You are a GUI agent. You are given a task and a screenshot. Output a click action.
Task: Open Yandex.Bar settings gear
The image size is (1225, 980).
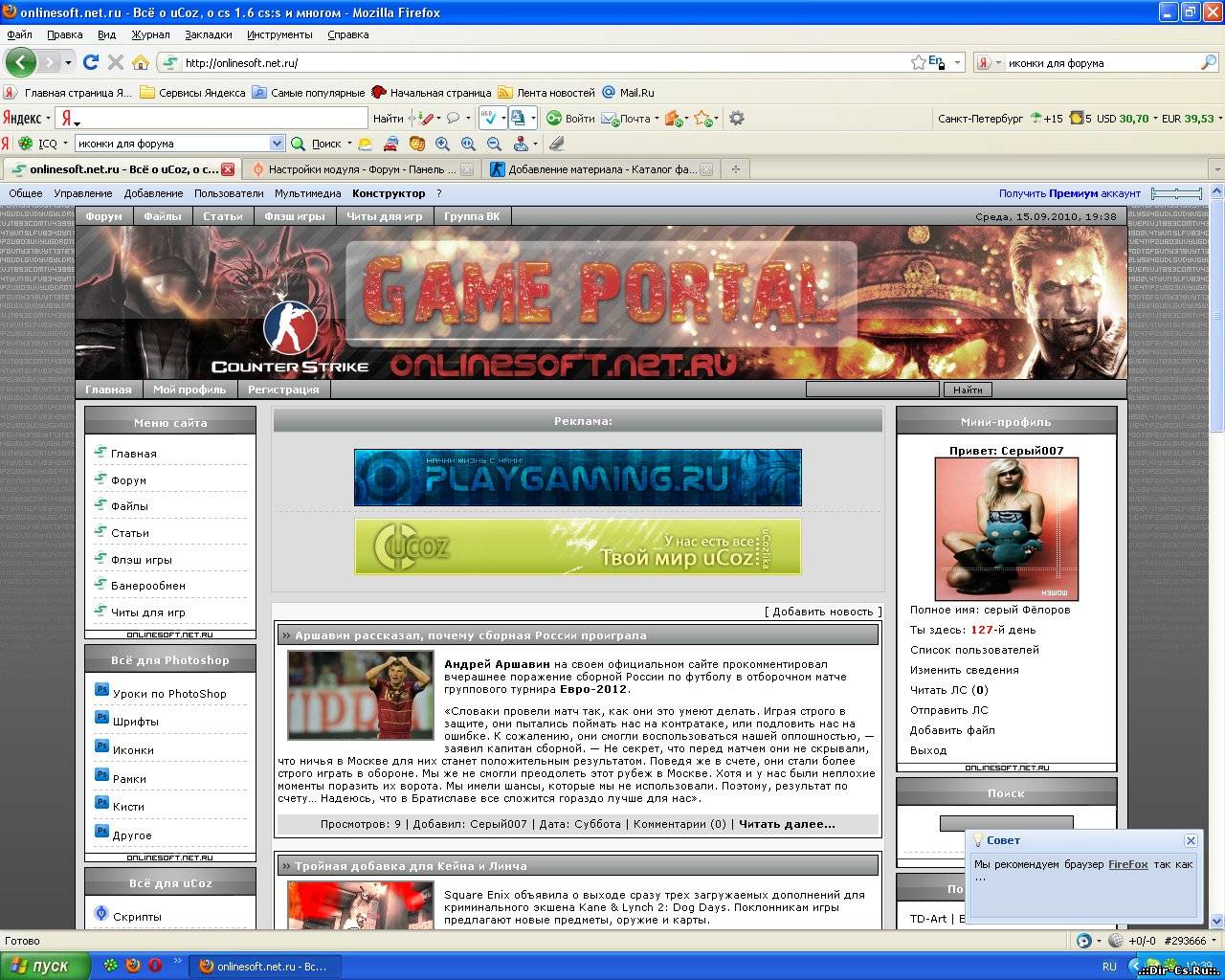tap(735, 118)
